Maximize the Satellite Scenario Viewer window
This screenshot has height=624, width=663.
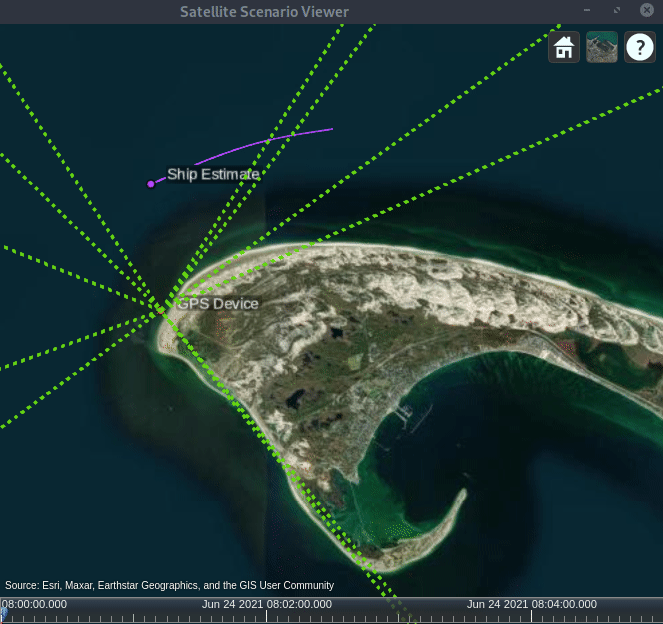click(617, 11)
